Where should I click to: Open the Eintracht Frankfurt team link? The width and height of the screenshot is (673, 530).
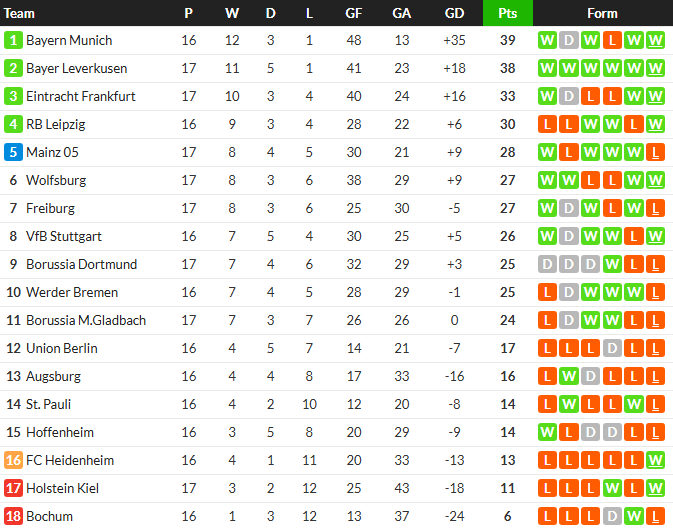[80, 97]
